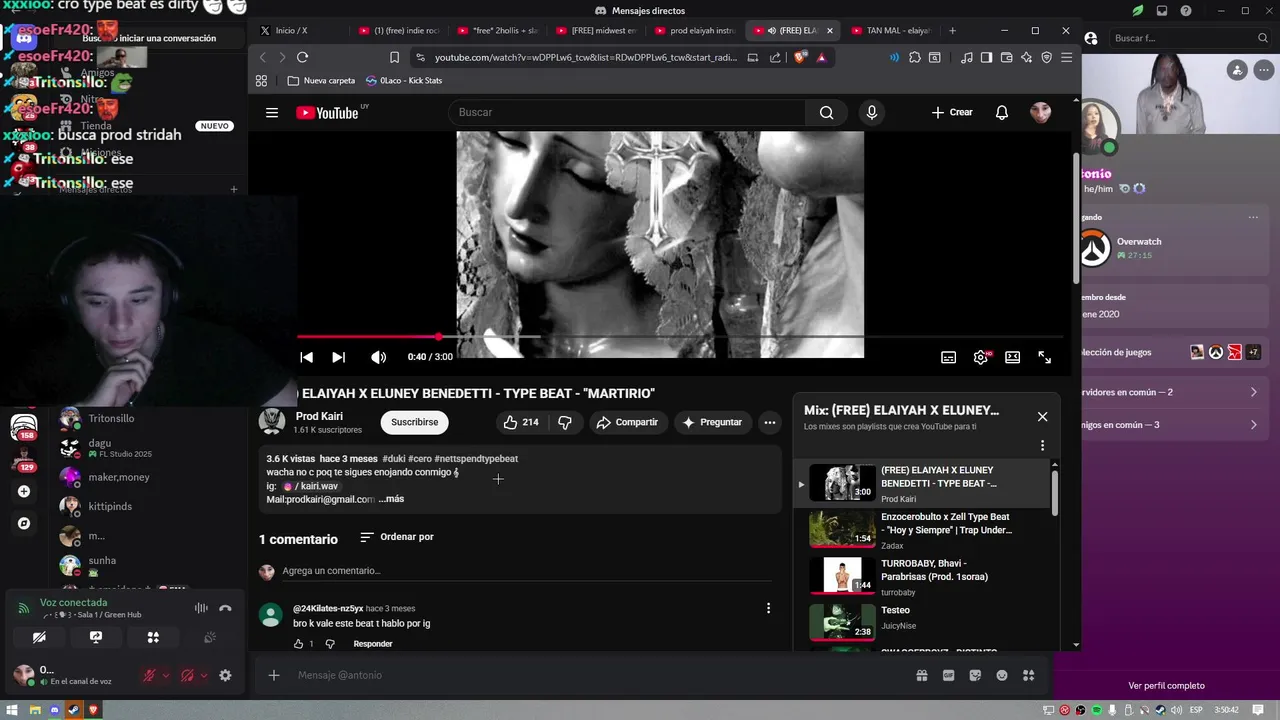Switch to the (free) indie rock tab

coord(398,31)
